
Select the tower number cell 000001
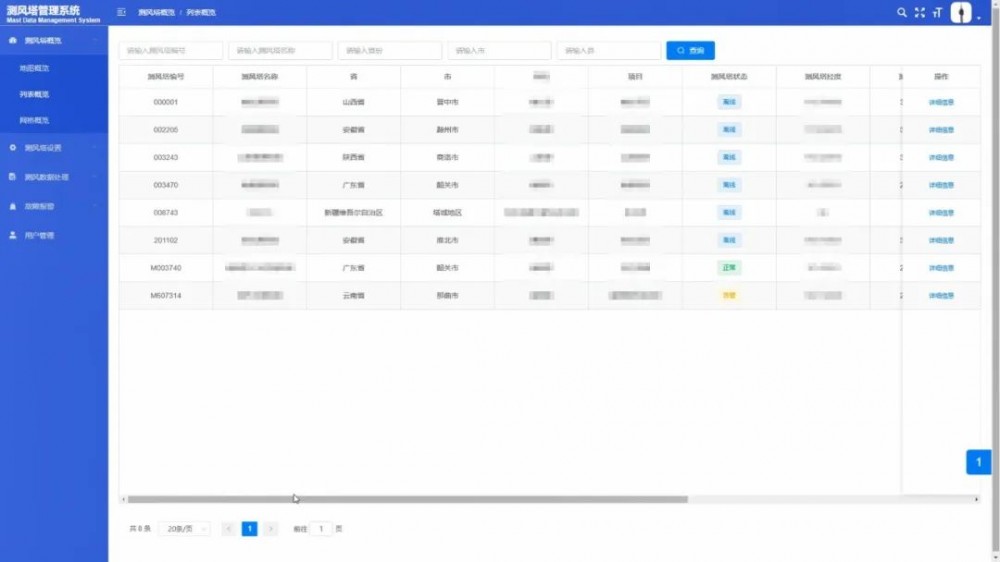click(166, 102)
